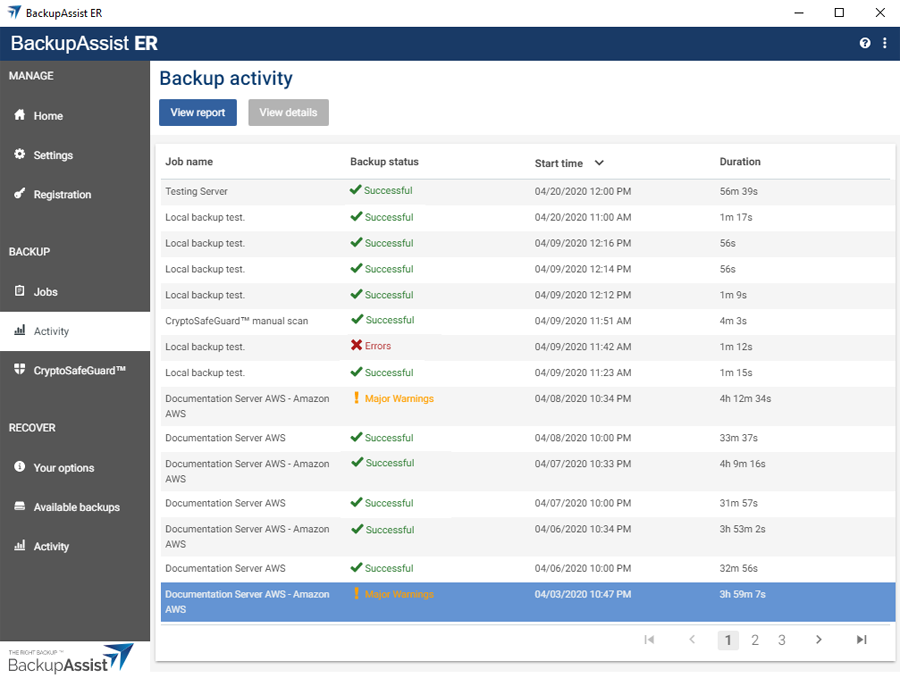Select page 2 in pagination
This screenshot has width=900, height=678.
pos(755,640)
